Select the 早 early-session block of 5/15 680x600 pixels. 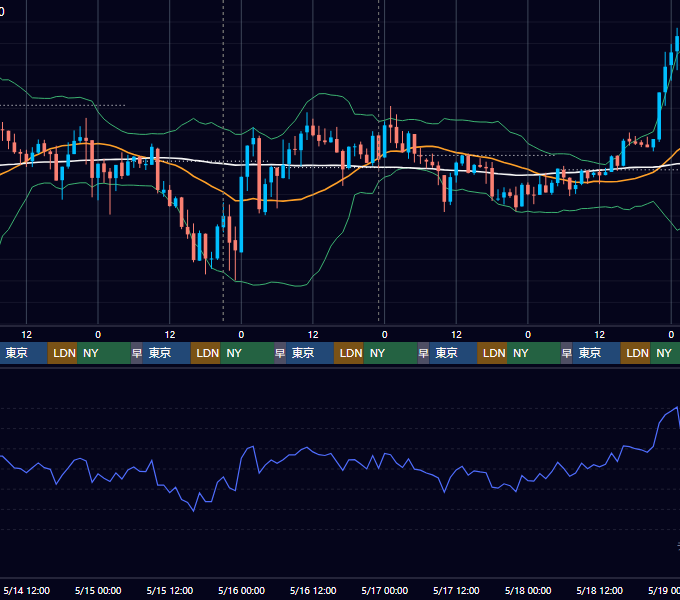[x=137, y=353]
